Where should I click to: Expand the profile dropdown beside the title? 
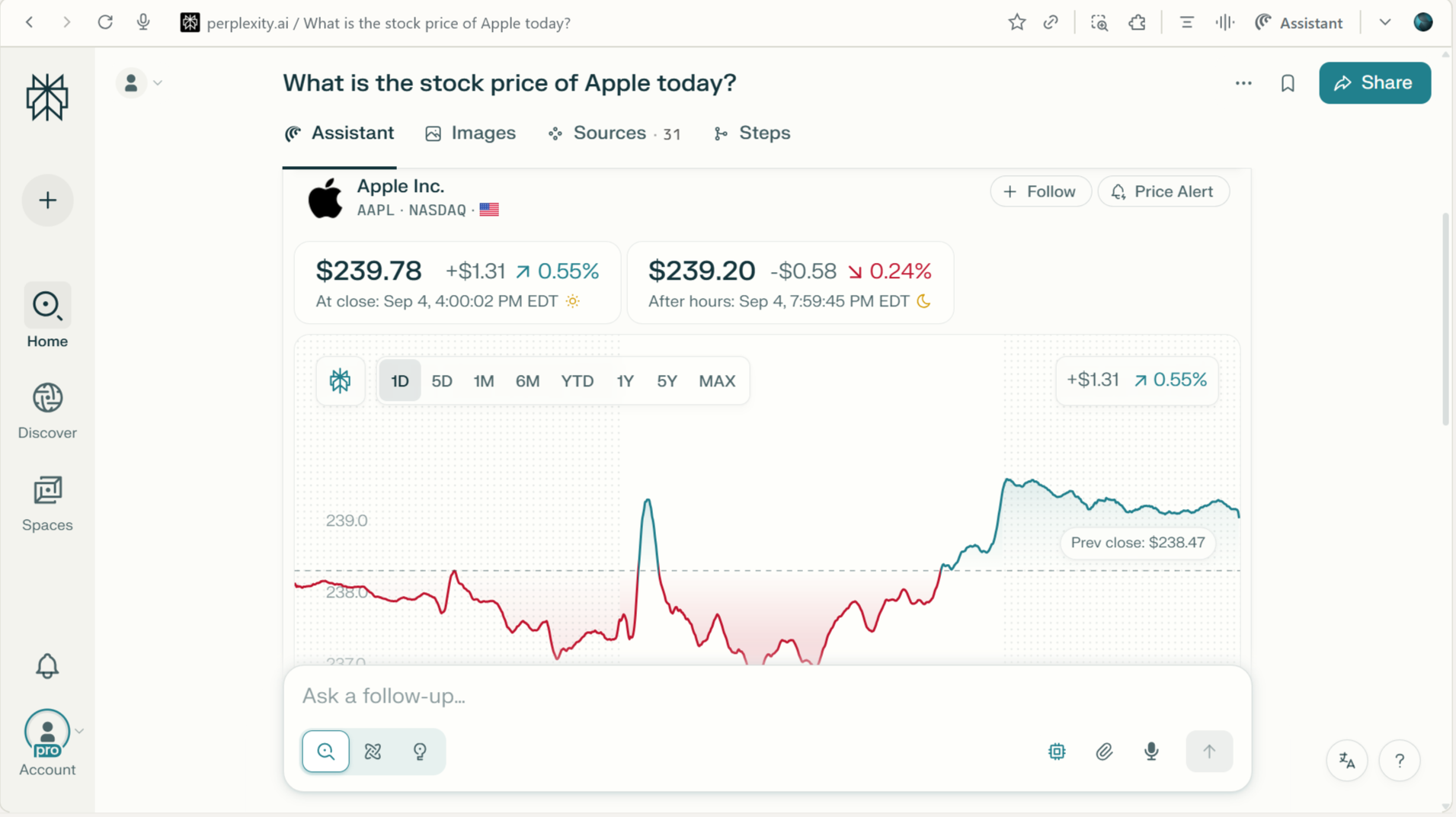point(158,83)
